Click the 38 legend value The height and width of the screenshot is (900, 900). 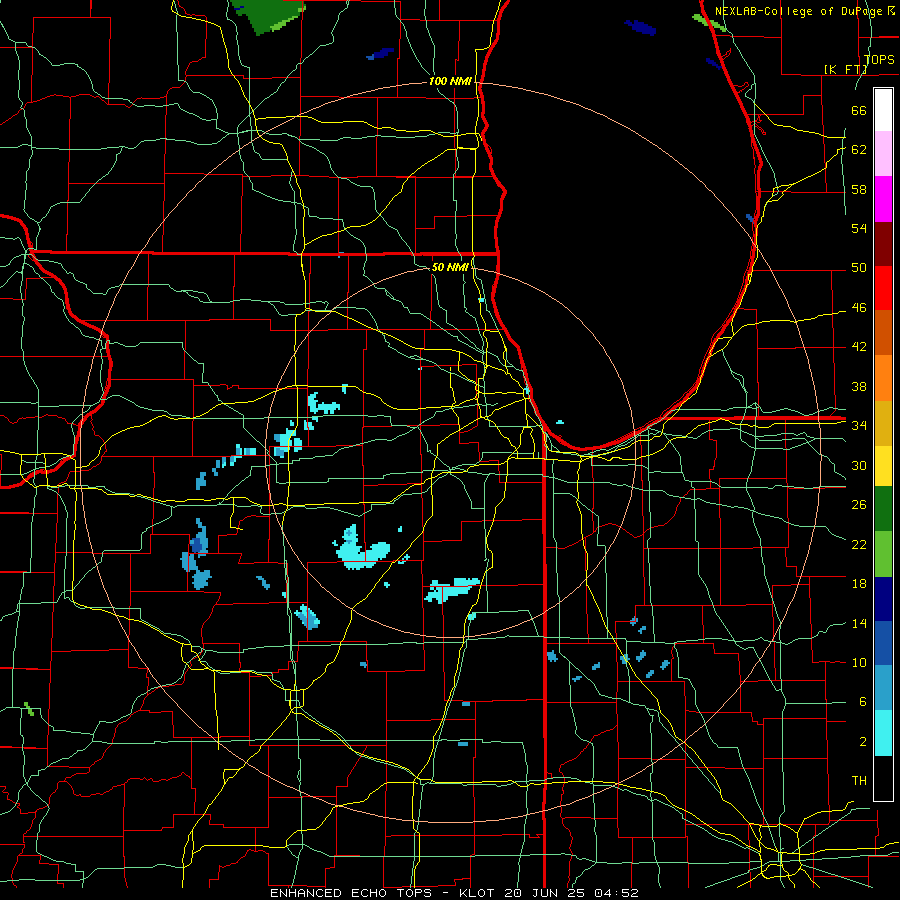coord(859,386)
